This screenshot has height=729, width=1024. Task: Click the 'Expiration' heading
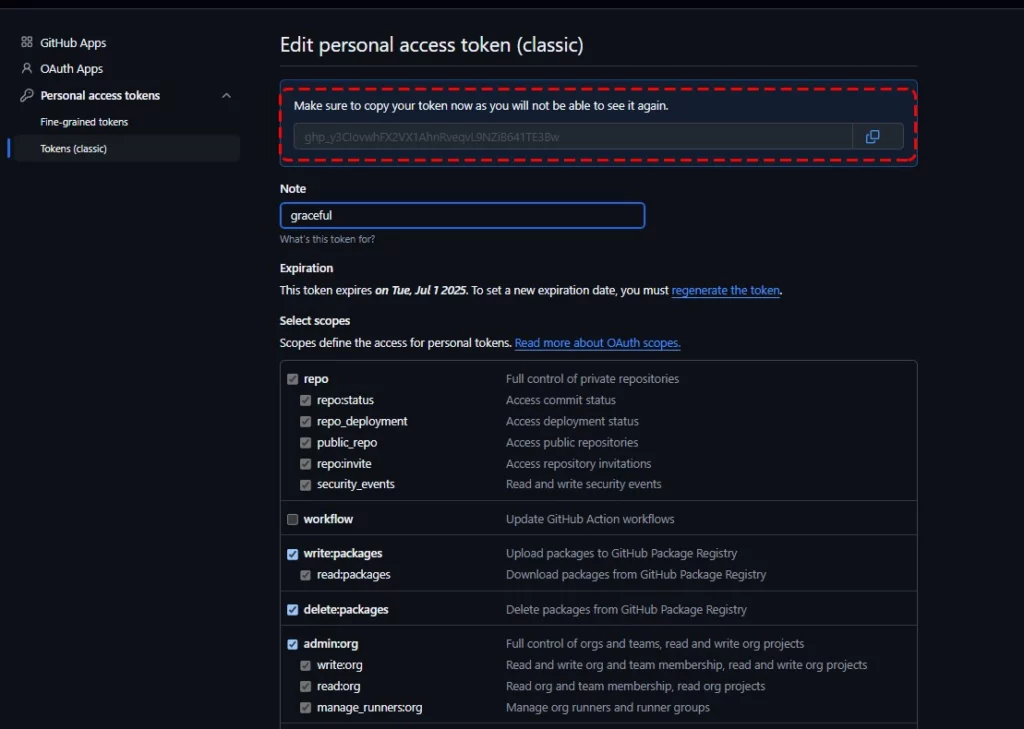[x=306, y=268]
